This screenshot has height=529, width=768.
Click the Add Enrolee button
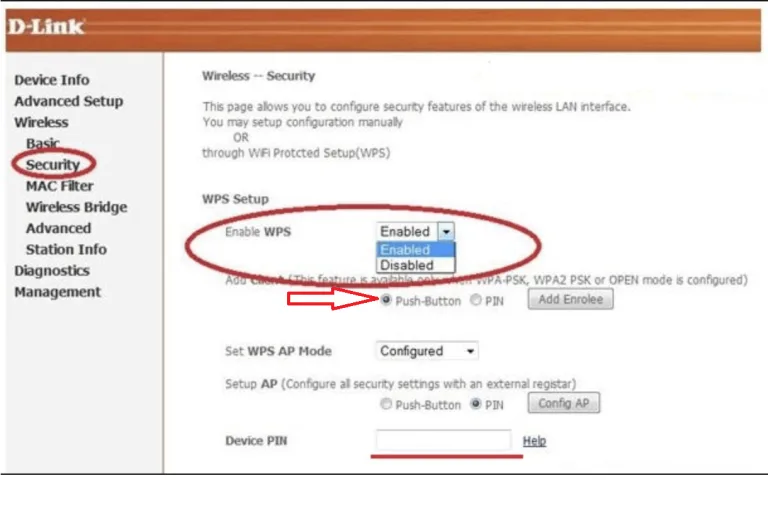pos(571,299)
